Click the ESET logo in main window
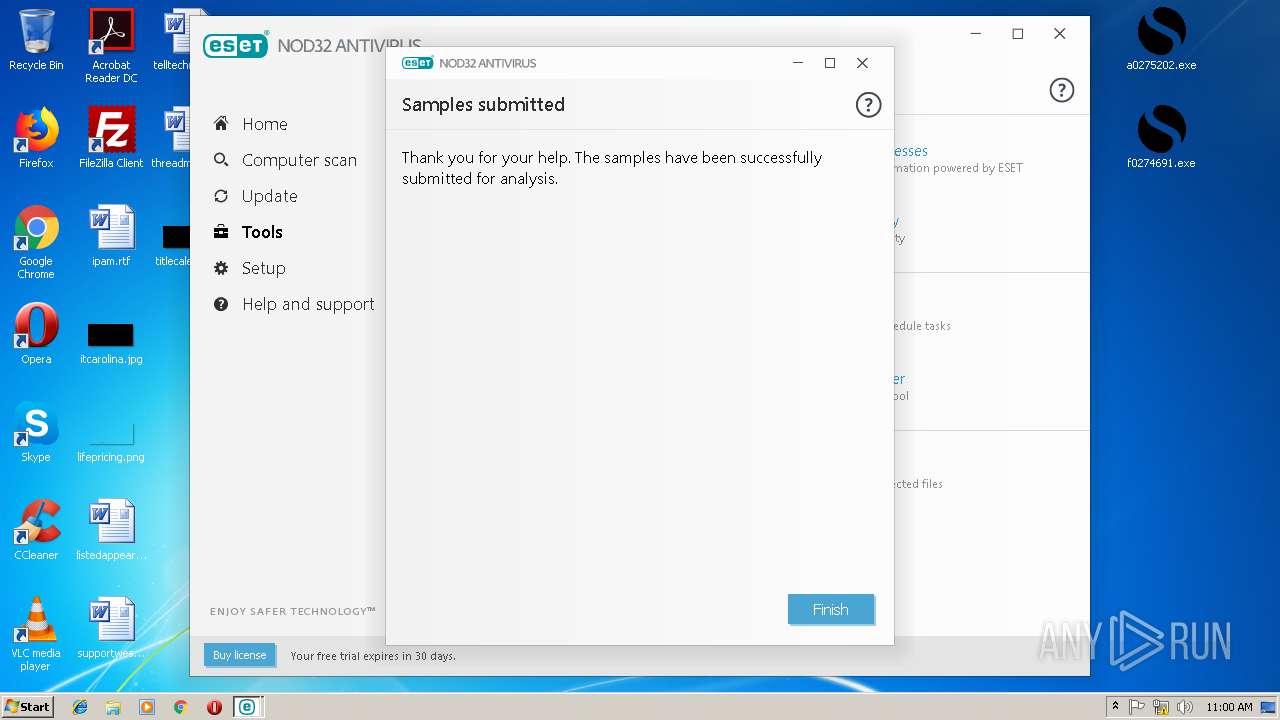The image size is (1280, 720). pos(235,45)
